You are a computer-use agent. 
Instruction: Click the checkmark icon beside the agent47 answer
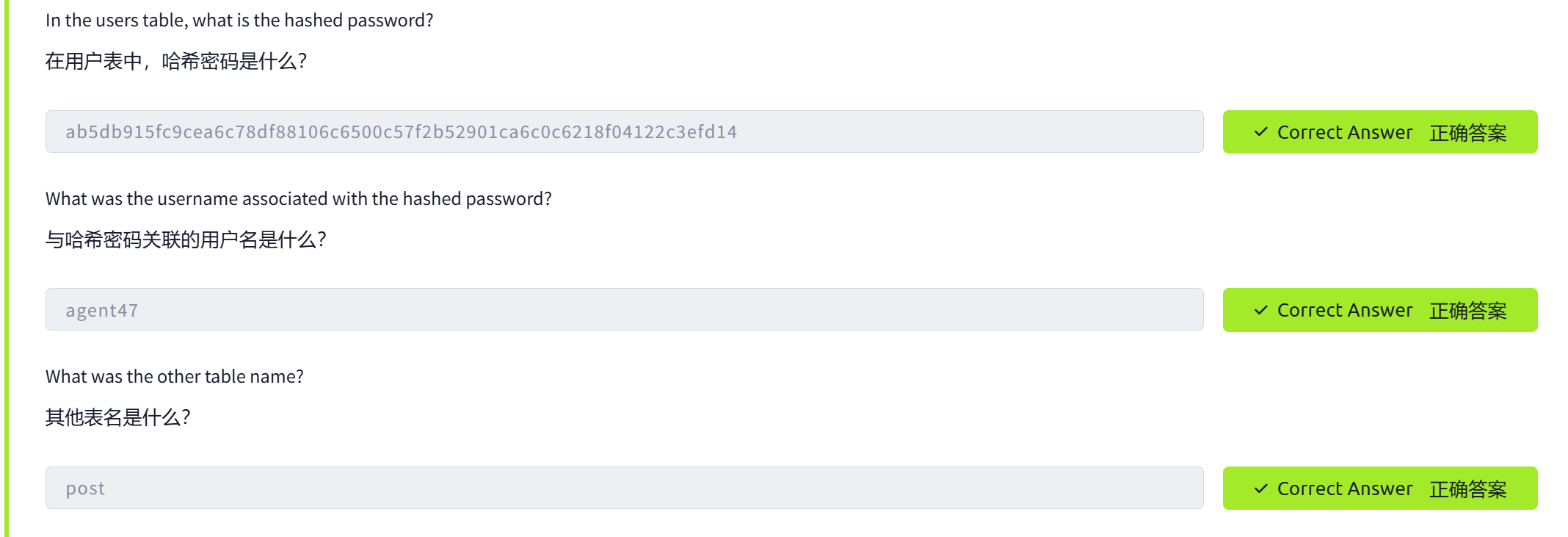pyautogui.click(x=1260, y=310)
